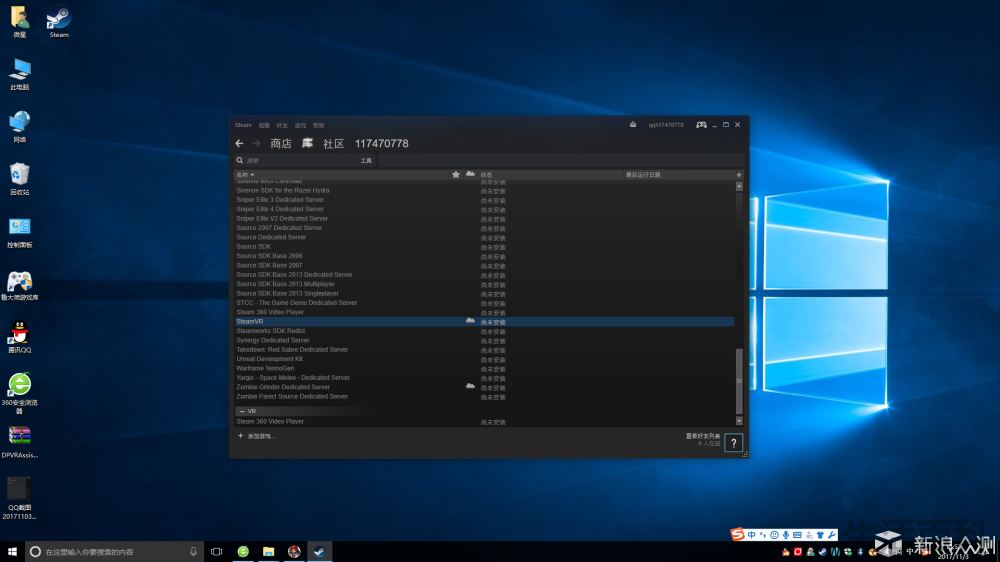Sort library by the favorites star column
Image resolution: width=1000 pixels, height=562 pixels.
(455, 174)
